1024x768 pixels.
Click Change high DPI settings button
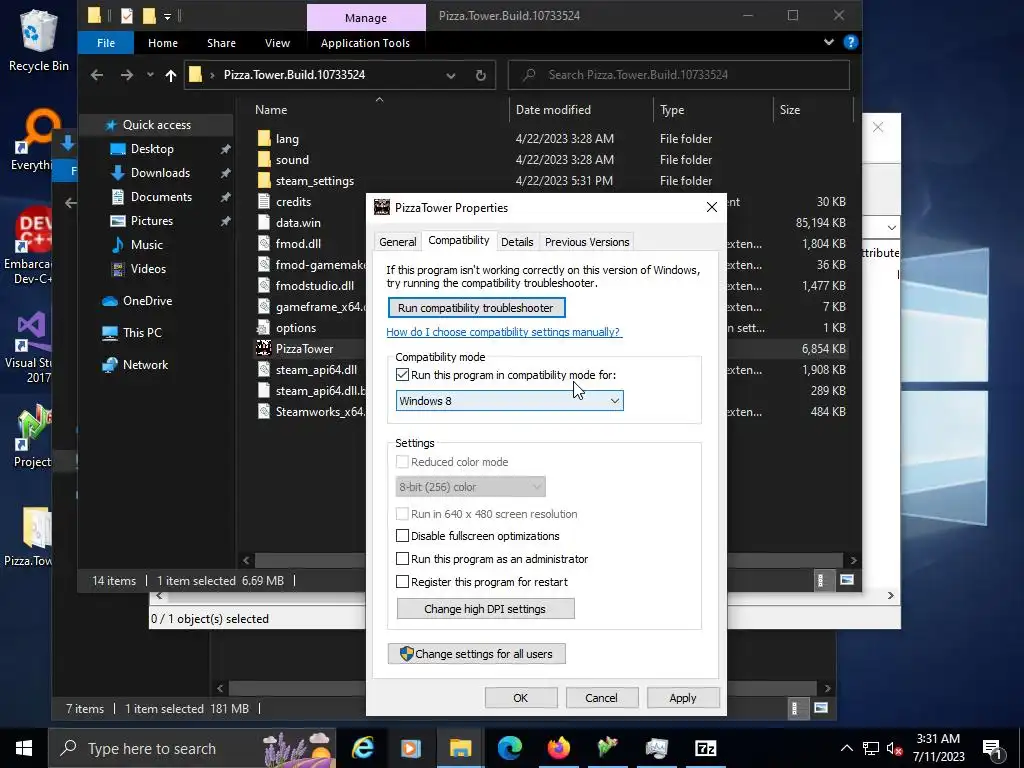[x=485, y=609]
